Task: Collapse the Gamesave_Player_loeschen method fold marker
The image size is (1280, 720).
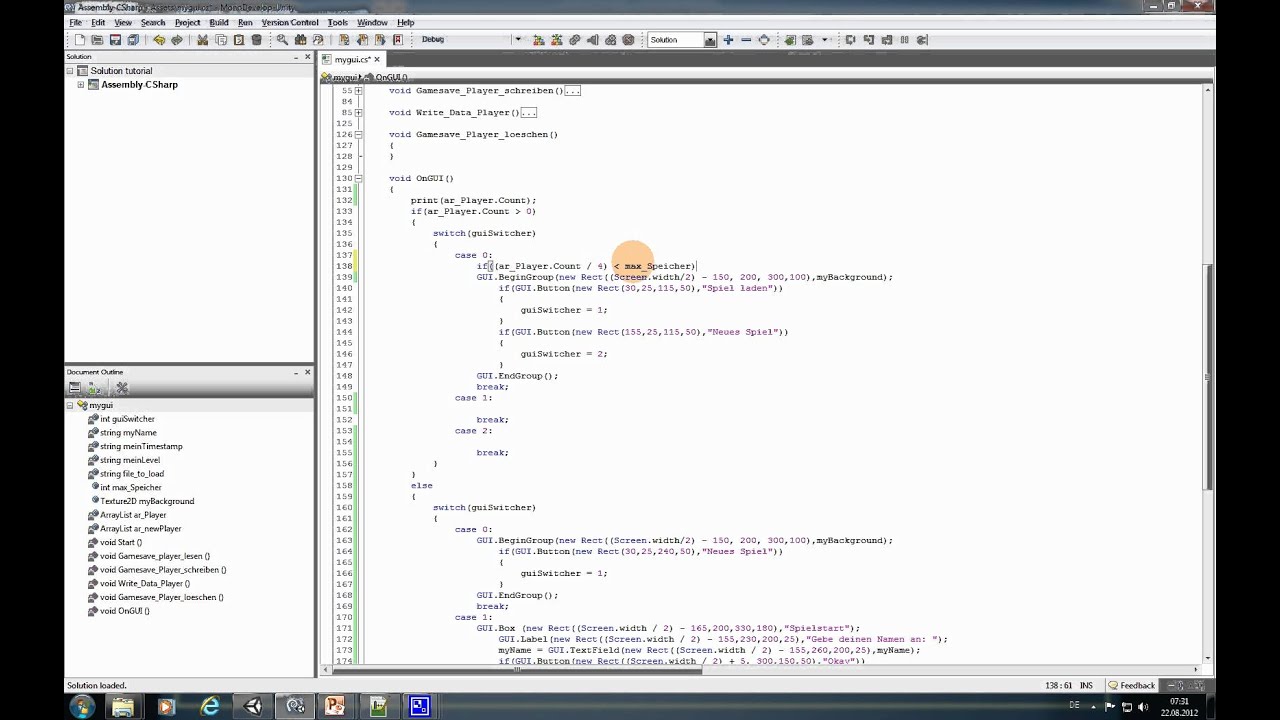Action: click(x=358, y=134)
